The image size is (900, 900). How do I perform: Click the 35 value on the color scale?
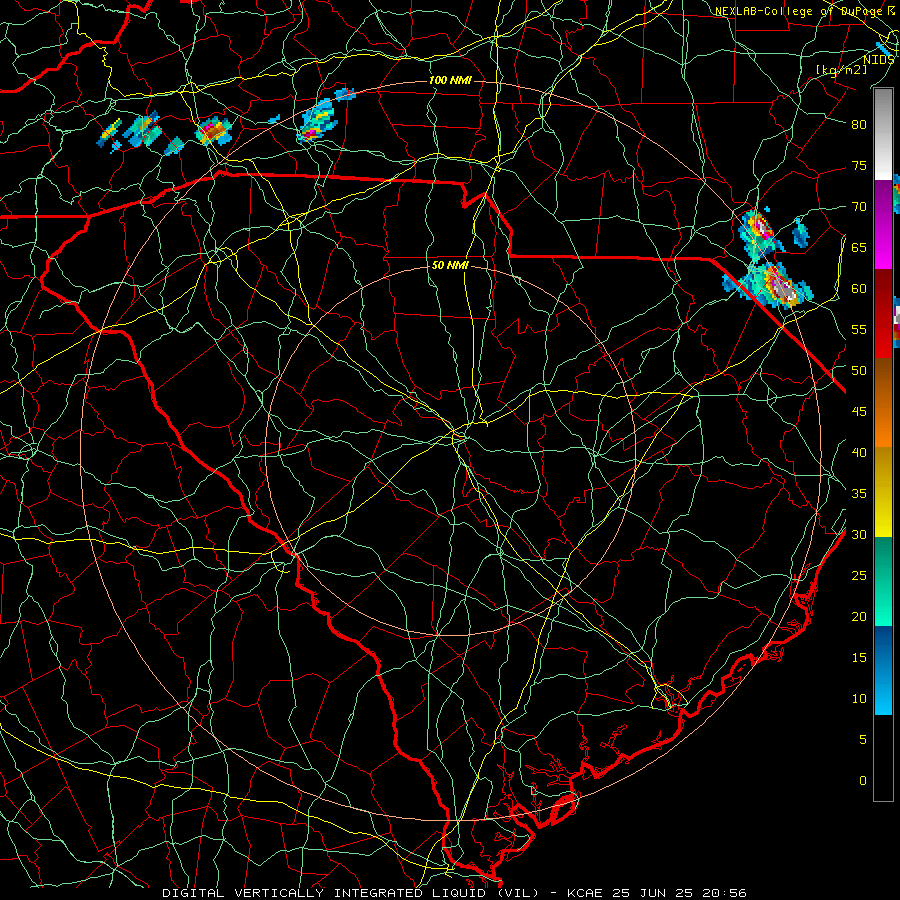859,494
